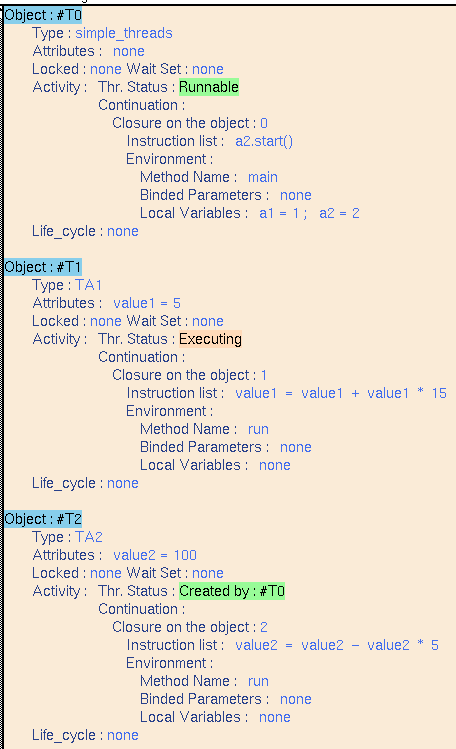Click the a2 = 2 local variable
Viewport: 456px width, 749px height.
[x=339, y=213]
